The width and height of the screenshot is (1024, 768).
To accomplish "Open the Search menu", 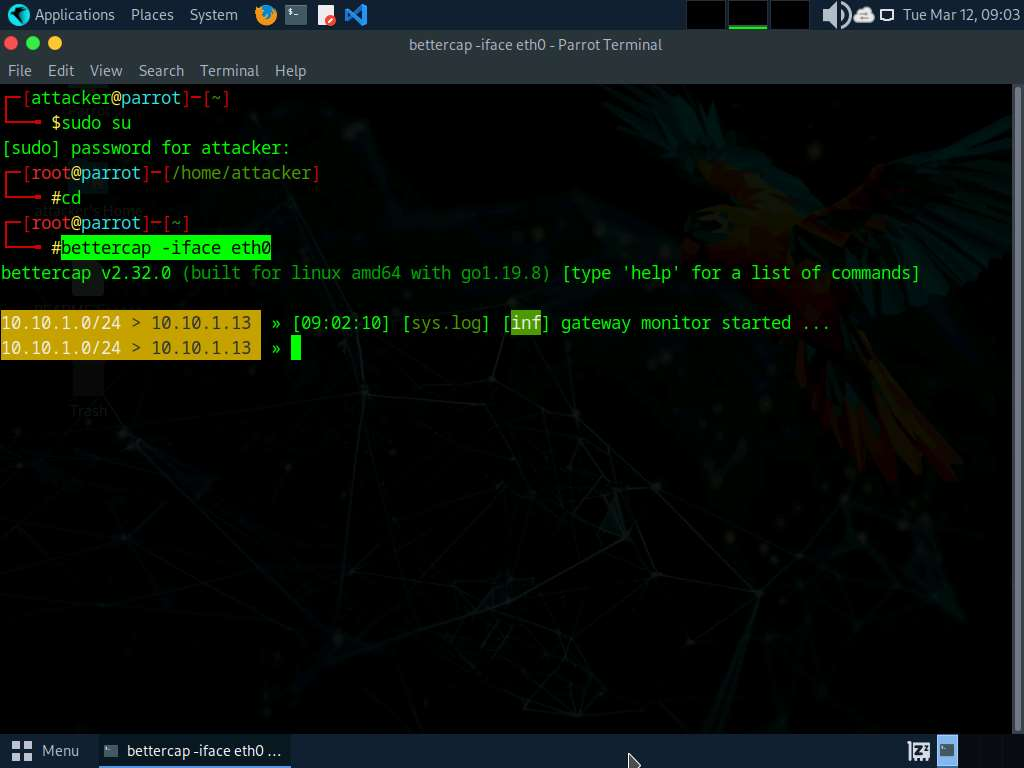I will [161, 71].
